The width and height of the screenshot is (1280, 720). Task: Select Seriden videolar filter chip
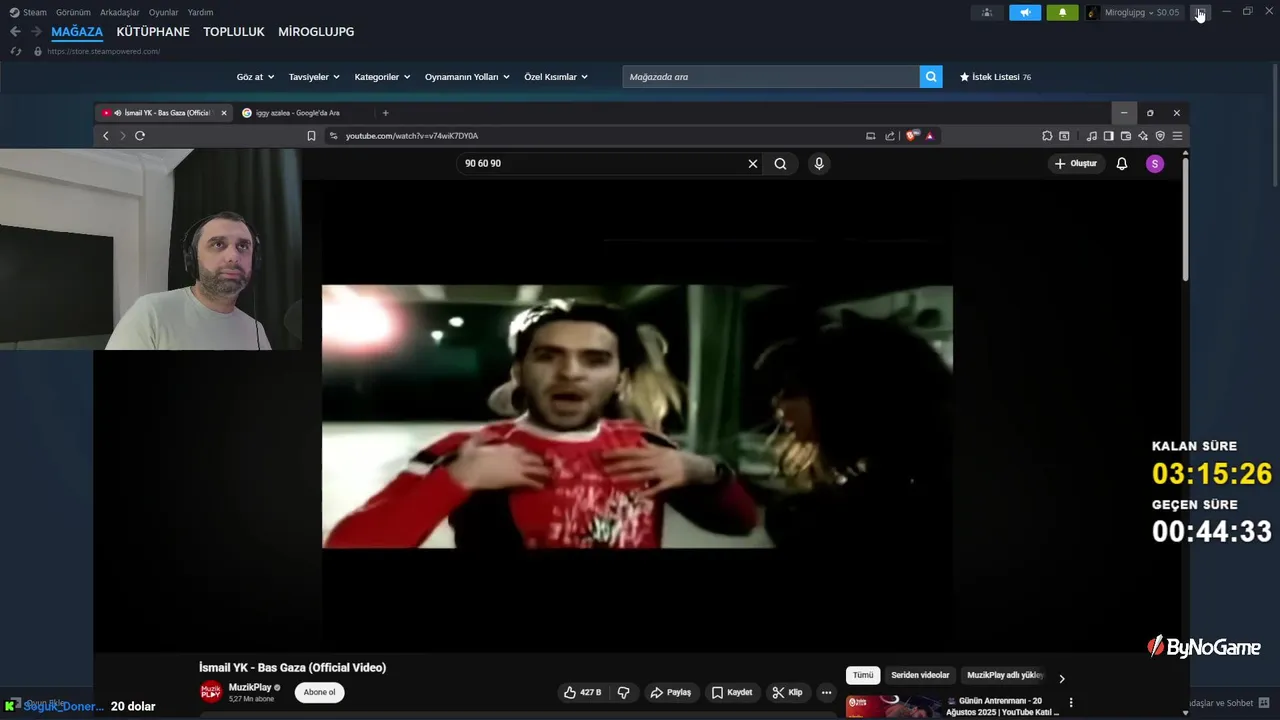[920, 675]
